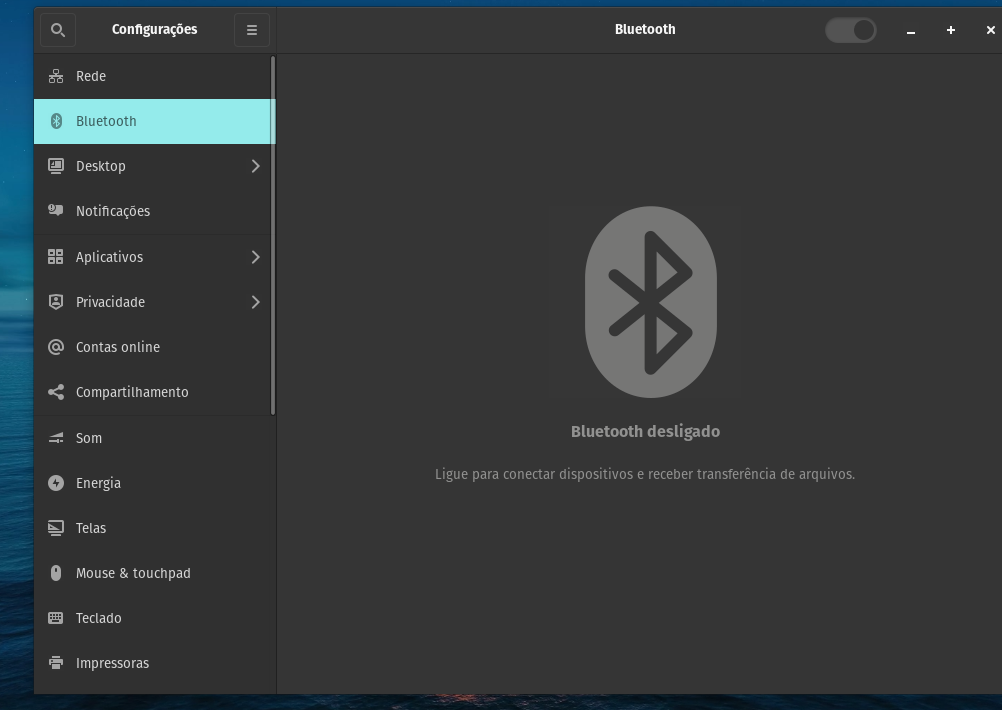Select the highlighted Bluetooth sidebar text
The image size is (1002, 710).
[106, 121]
